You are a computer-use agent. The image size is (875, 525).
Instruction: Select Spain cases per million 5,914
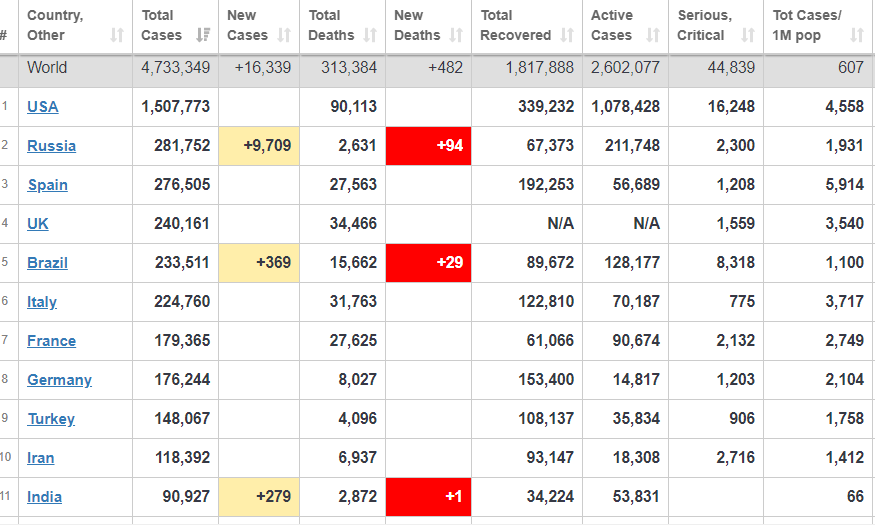click(845, 185)
